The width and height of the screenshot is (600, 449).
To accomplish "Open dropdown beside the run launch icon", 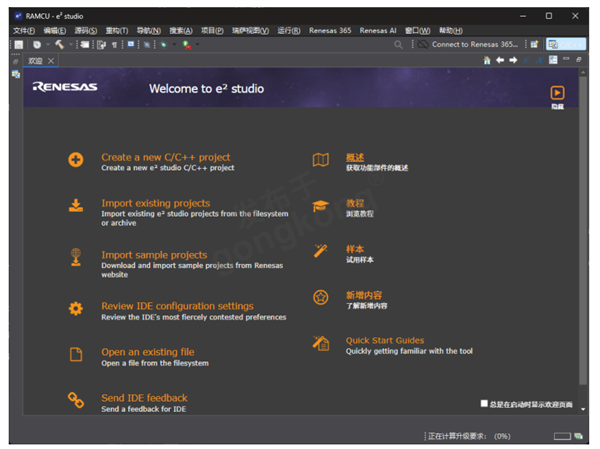I will pyautogui.click(x=197, y=44).
